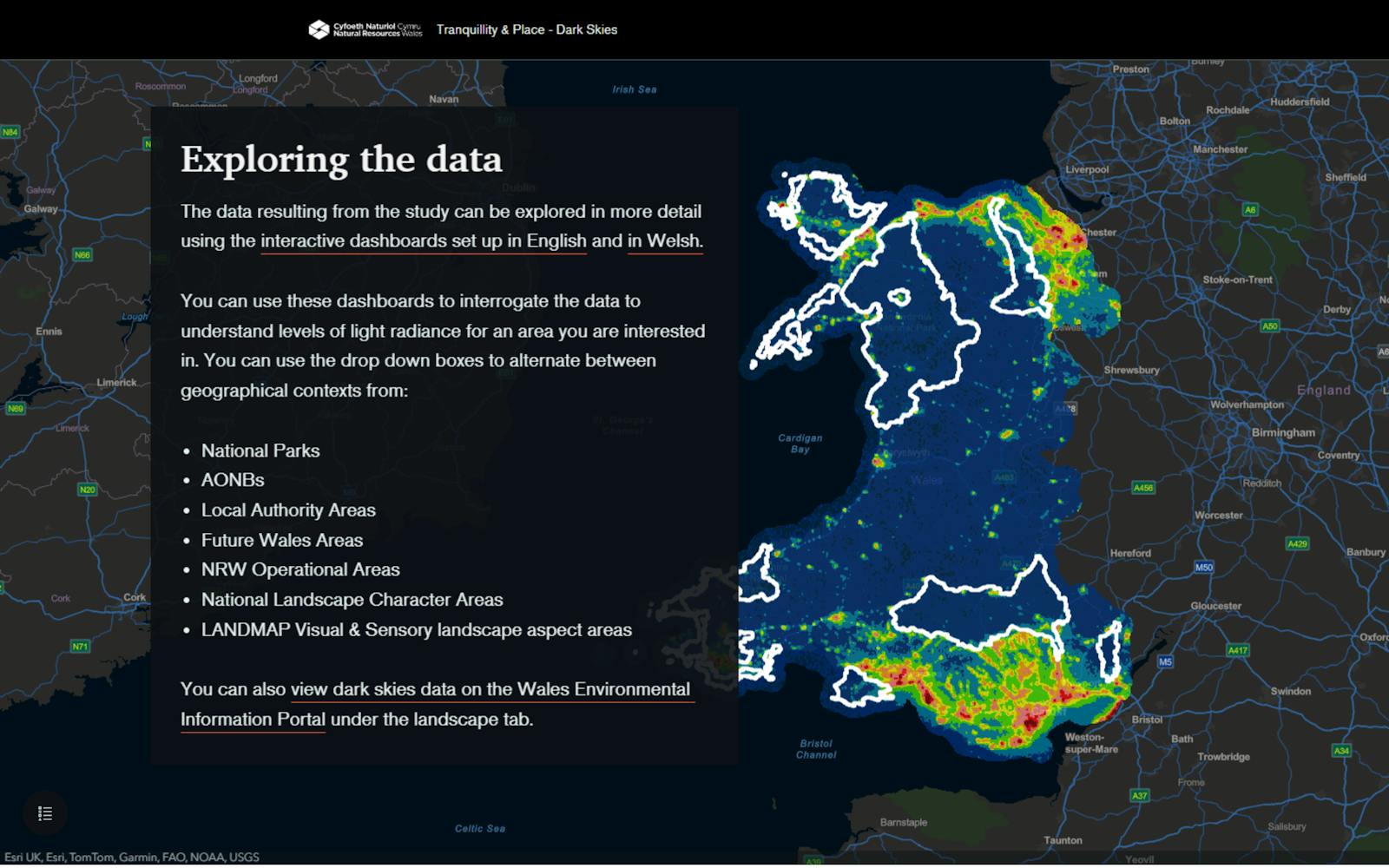1389x868 pixels.
Task: Click the Stoke-on-Trent map label
Action: 1237,279
